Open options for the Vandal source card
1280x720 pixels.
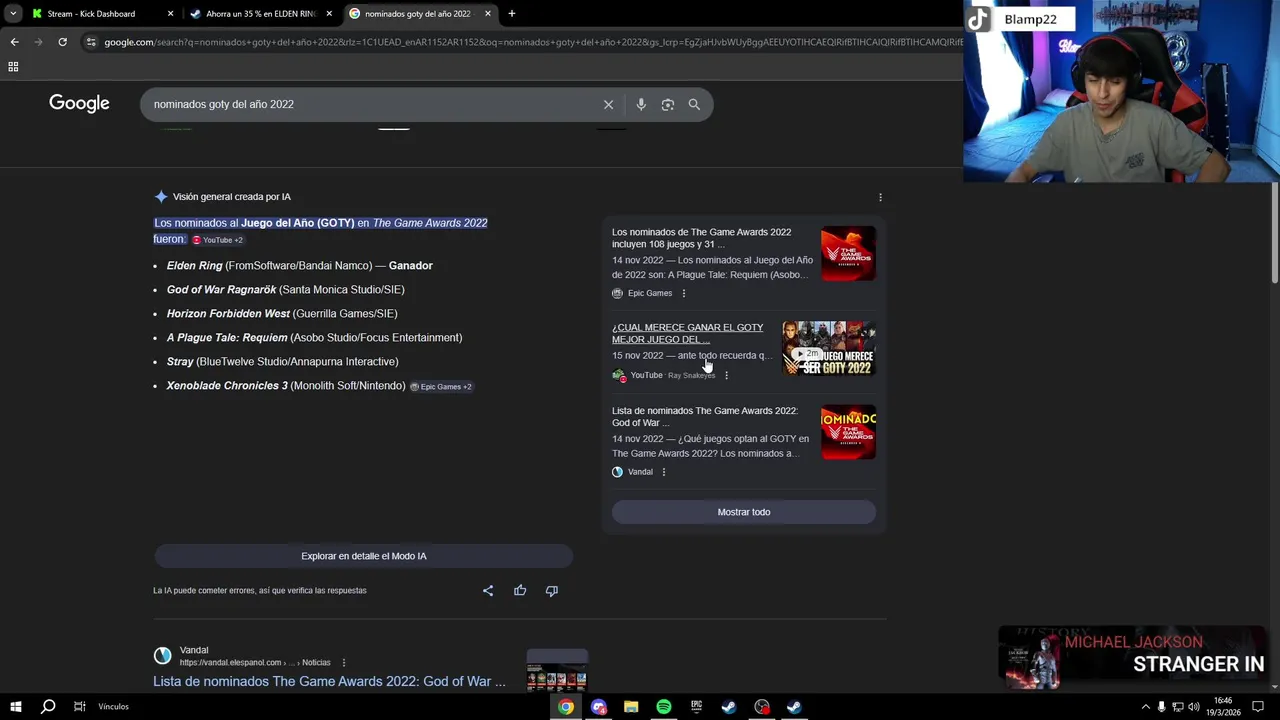pos(664,472)
